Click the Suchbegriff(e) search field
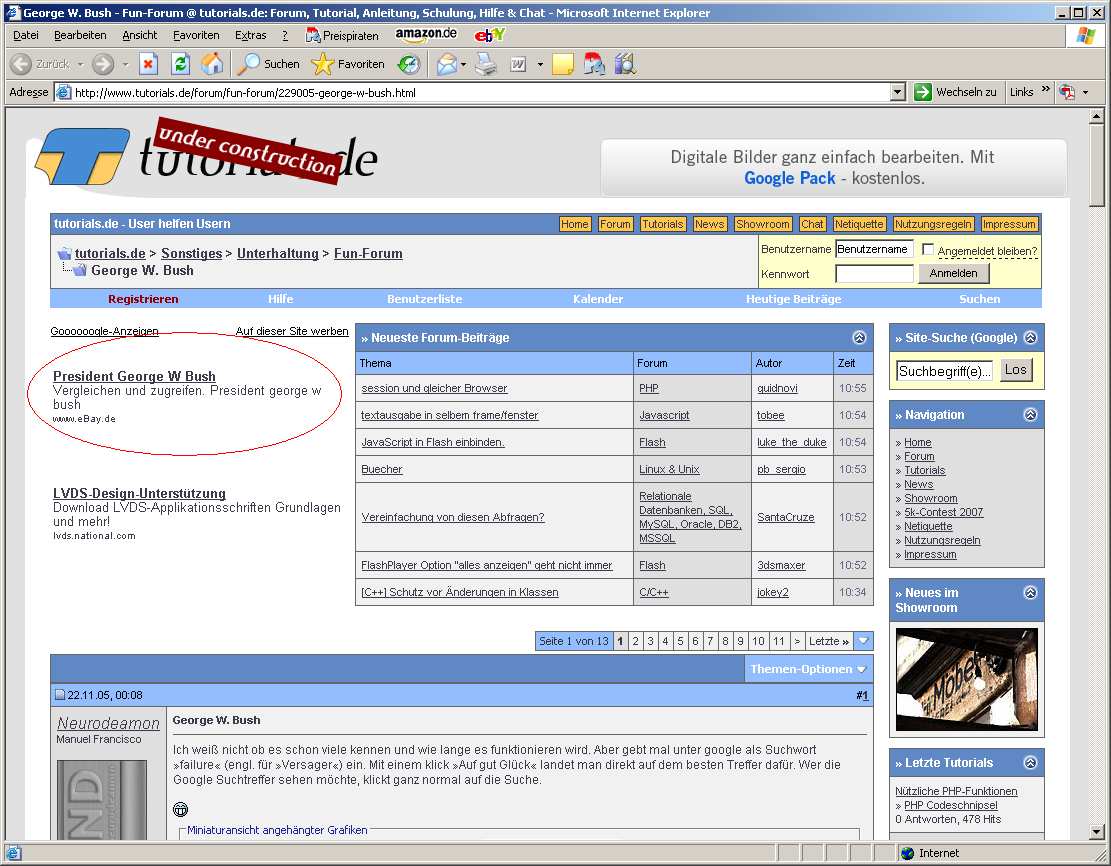The width and height of the screenshot is (1111, 866). tap(944, 371)
